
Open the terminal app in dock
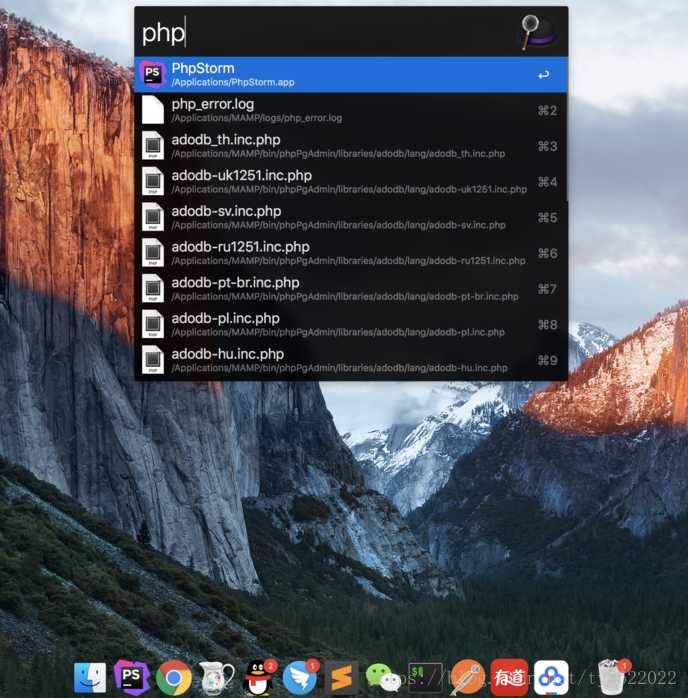coord(425,678)
